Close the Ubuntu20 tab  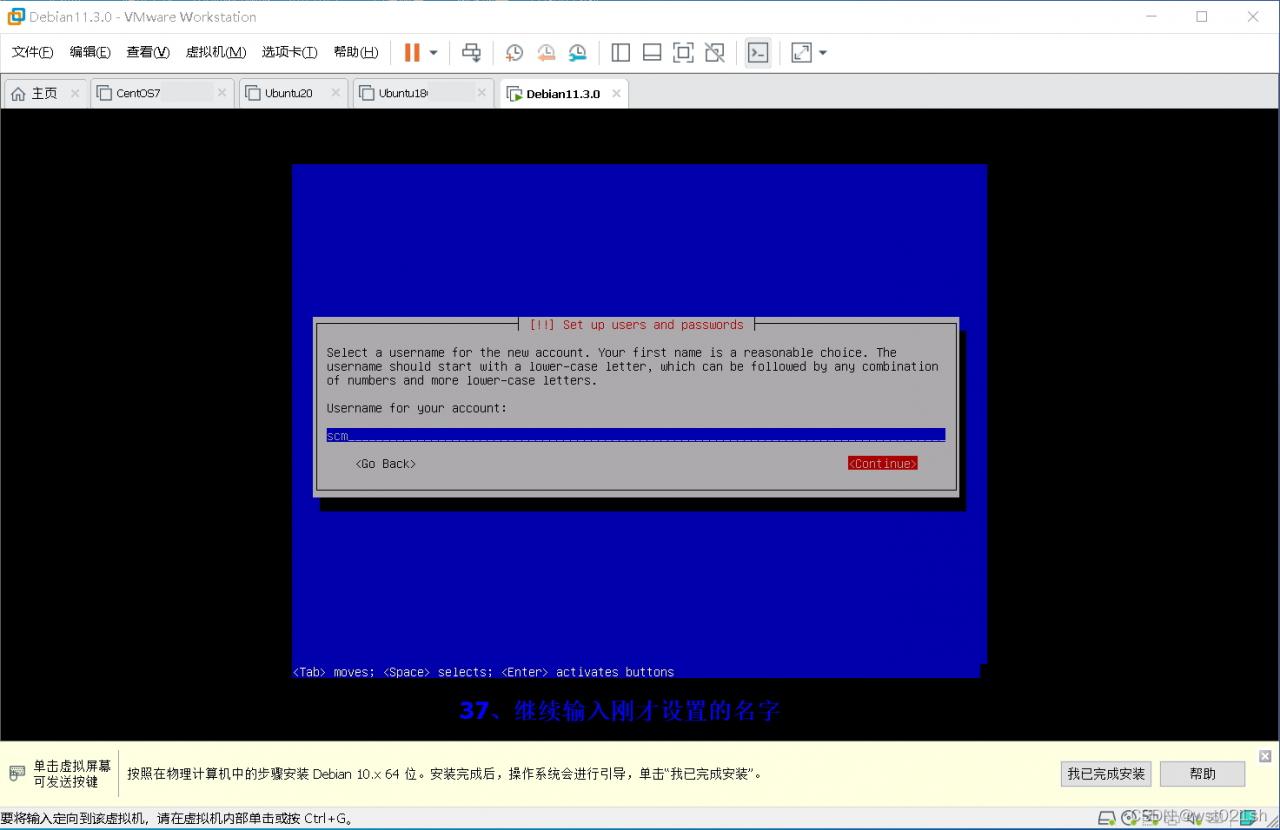point(336,93)
